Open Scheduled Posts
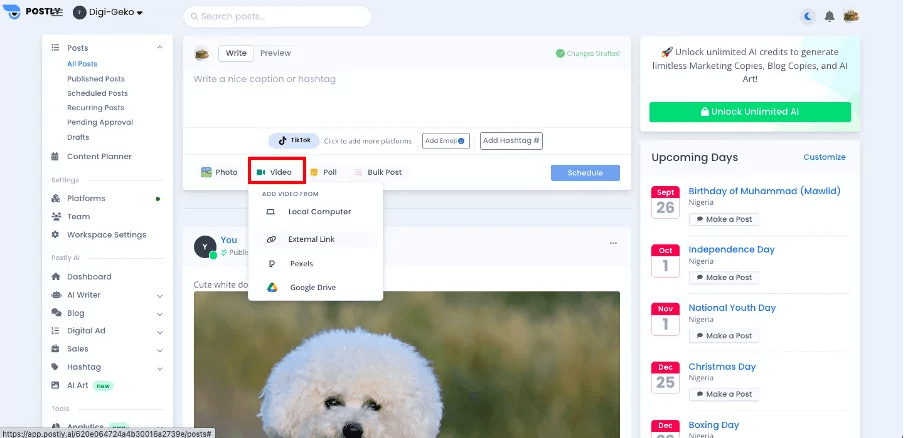 pyautogui.click(x=97, y=93)
